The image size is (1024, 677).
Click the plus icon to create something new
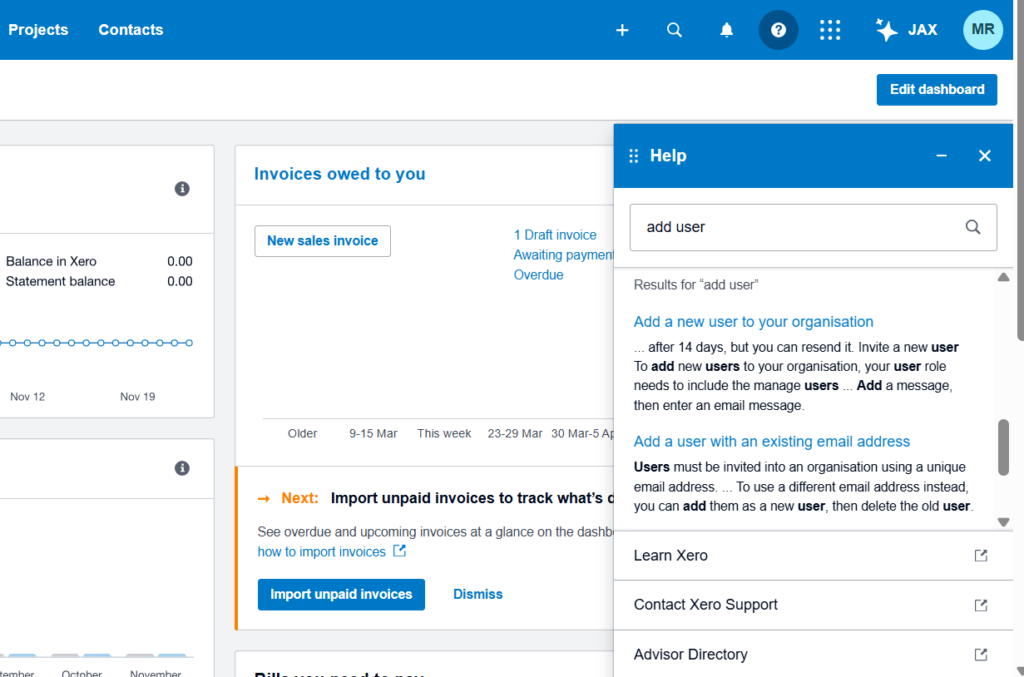tap(622, 30)
